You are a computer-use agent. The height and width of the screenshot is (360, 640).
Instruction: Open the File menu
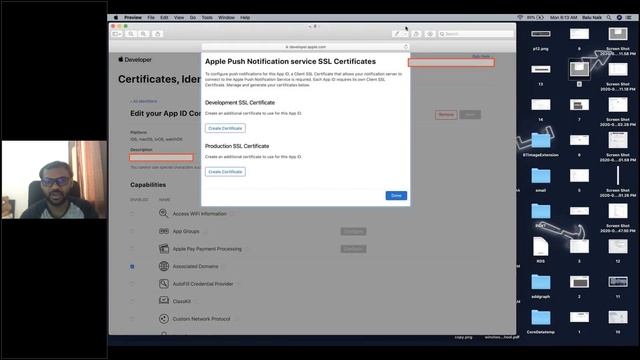coord(151,18)
